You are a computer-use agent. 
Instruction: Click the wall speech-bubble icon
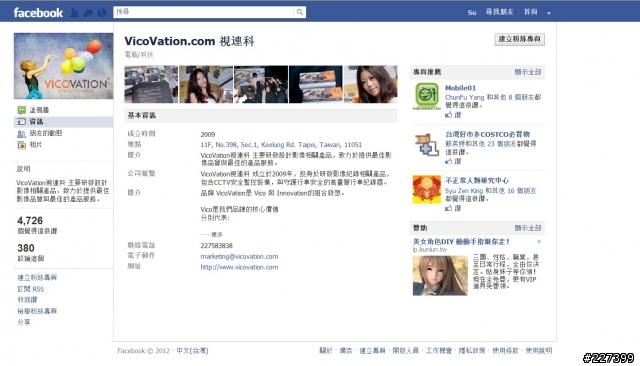click(21, 110)
